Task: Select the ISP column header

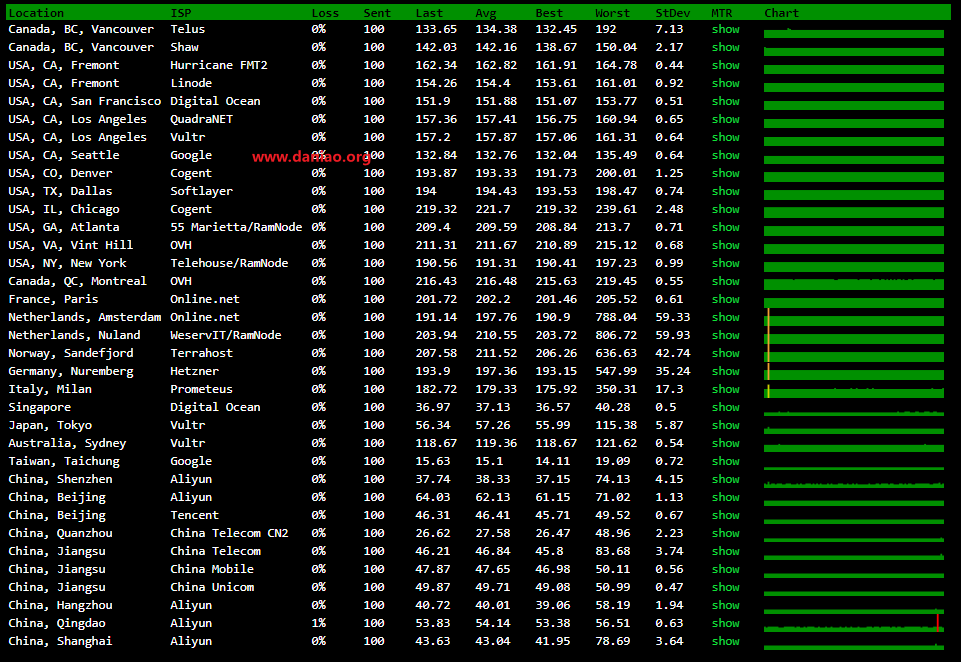Action: pyautogui.click(x=181, y=13)
